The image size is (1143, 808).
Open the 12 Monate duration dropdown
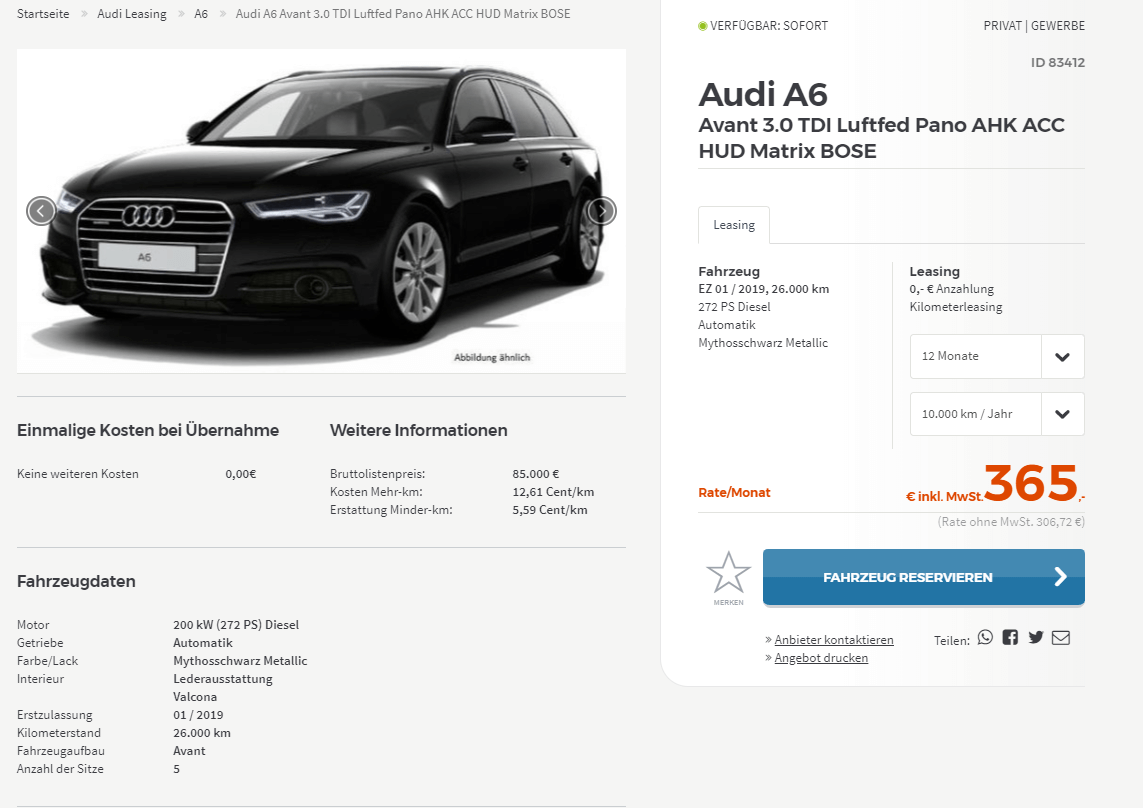click(x=996, y=357)
